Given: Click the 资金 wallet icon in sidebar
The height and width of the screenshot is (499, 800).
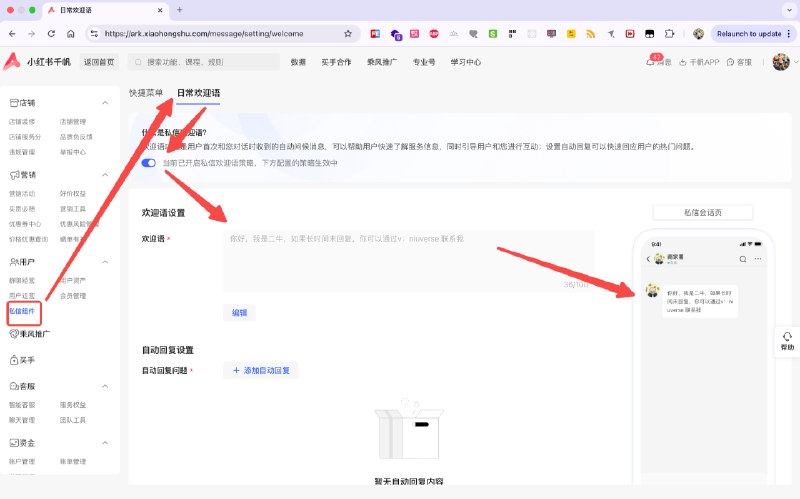Looking at the screenshot, I should tap(14, 443).
